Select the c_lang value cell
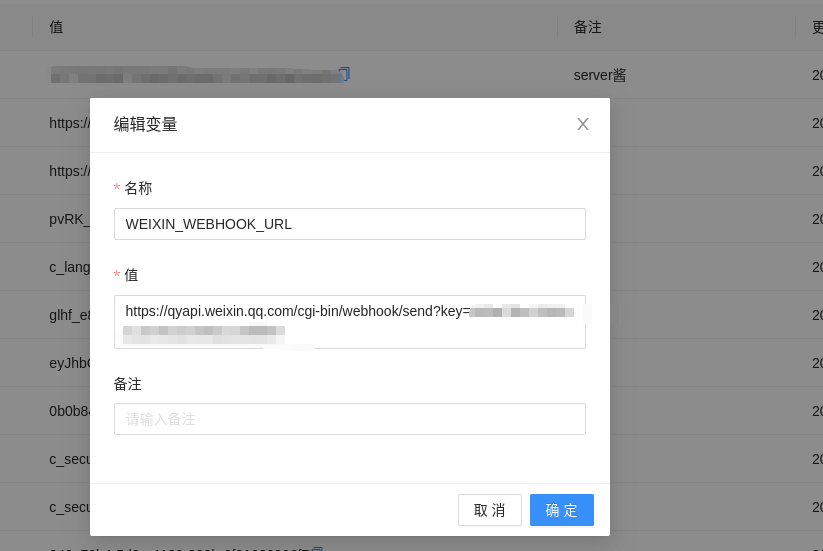This screenshot has width=823, height=551. [x=70, y=267]
